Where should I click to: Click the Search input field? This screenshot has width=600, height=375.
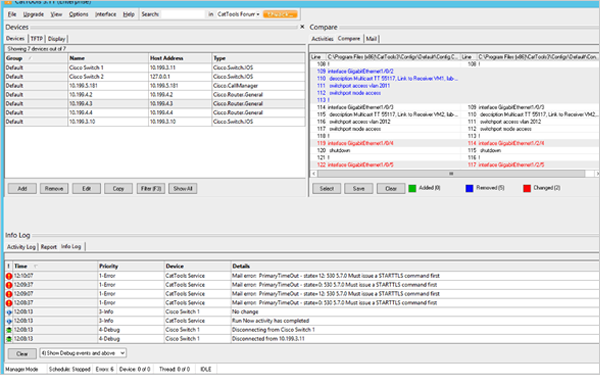pos(183,14)
